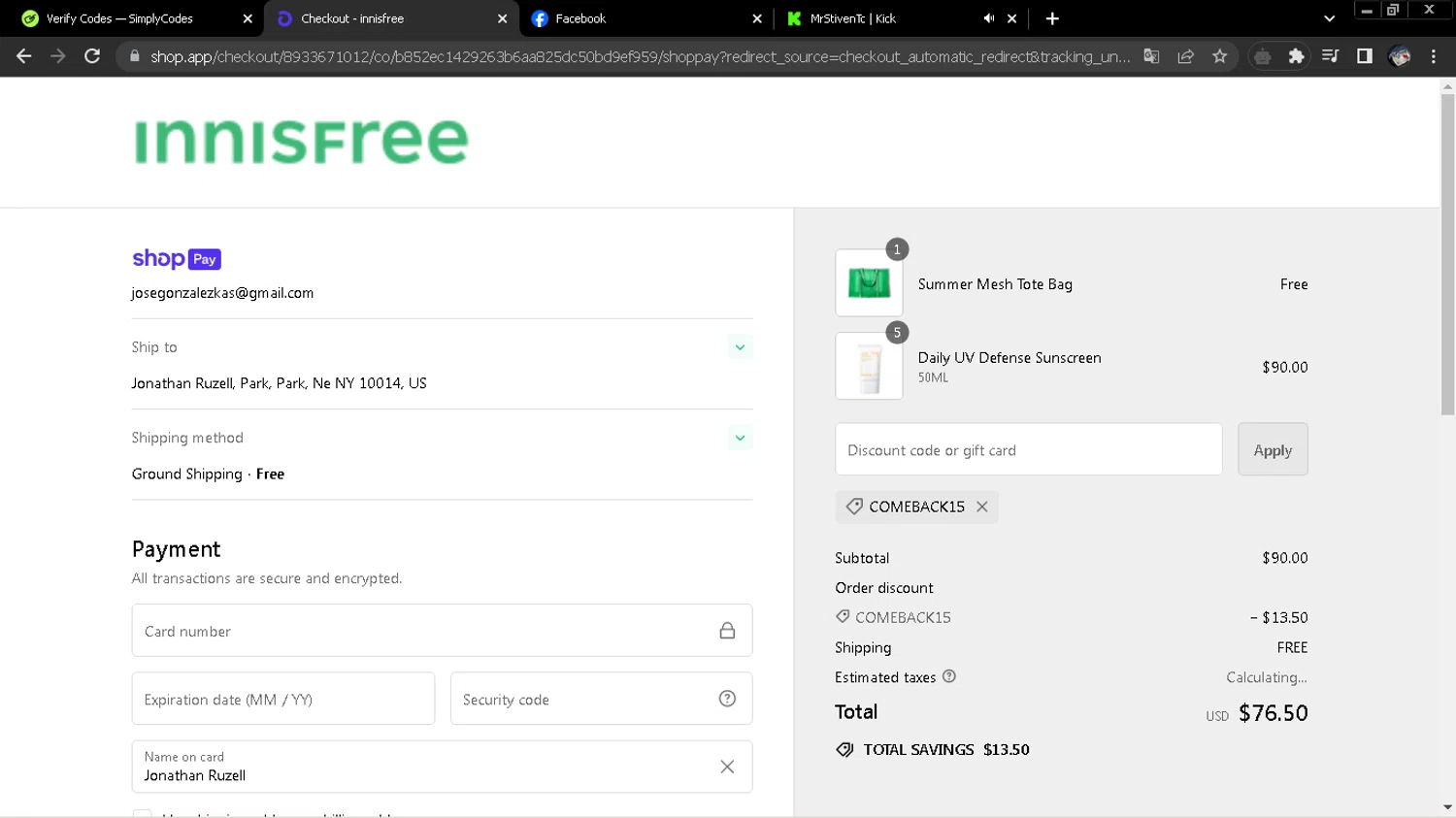Open the media control icon

pos(1330,56)
